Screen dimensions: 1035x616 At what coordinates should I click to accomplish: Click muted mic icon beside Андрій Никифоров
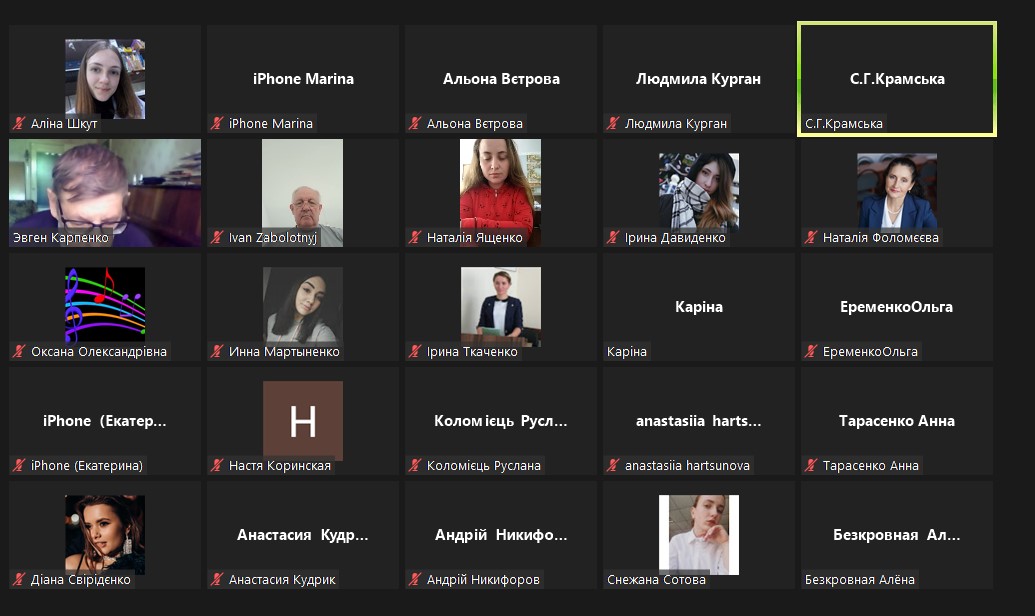tap(415, 580)
